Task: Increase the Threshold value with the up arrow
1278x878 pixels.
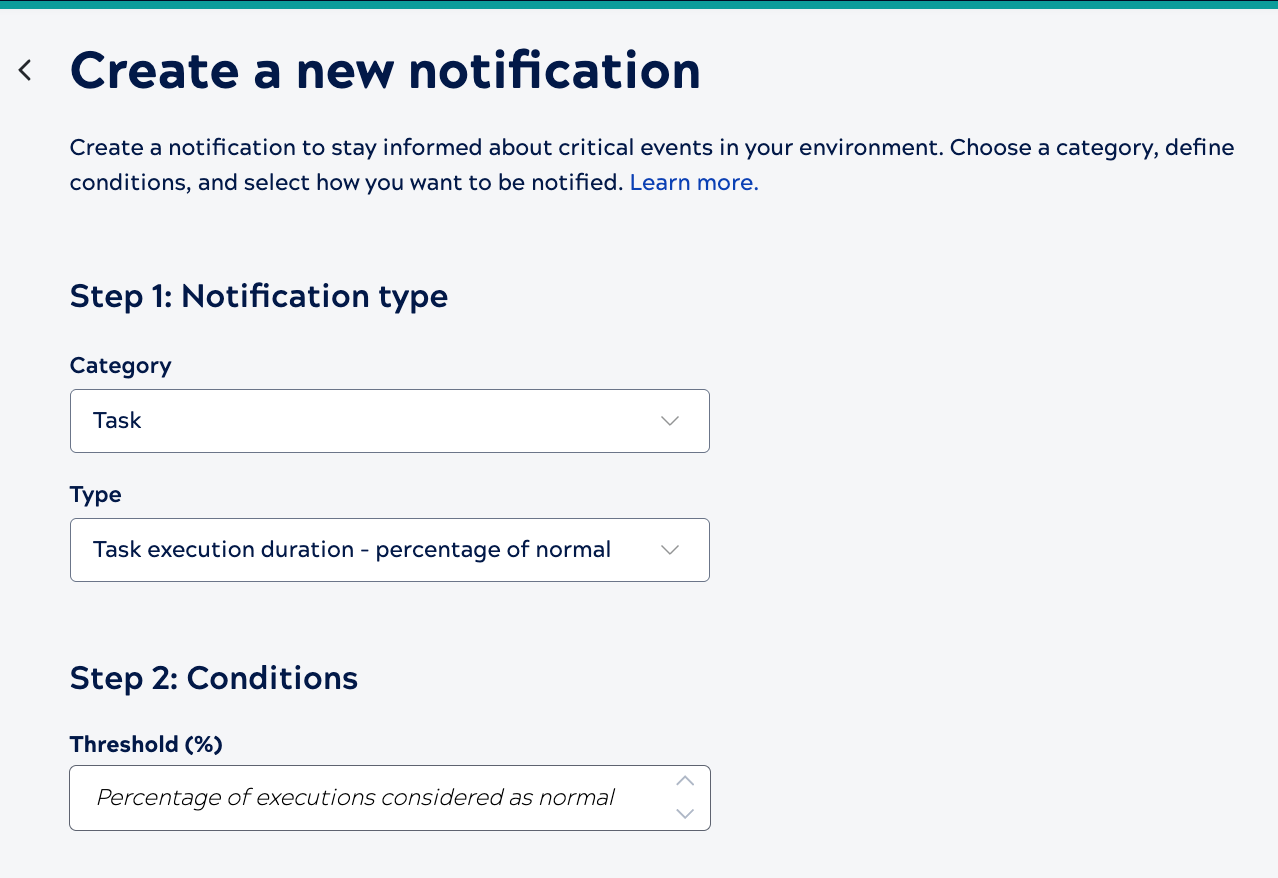Action: (x=684, y=781)
